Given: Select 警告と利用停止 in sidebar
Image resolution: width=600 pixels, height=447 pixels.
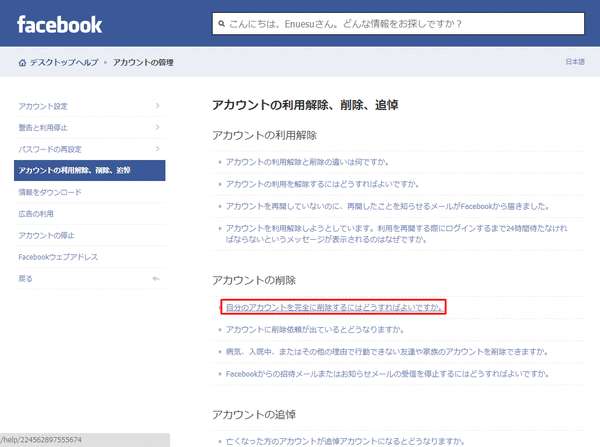Looking at the screenshot, I should click(43, 127).
